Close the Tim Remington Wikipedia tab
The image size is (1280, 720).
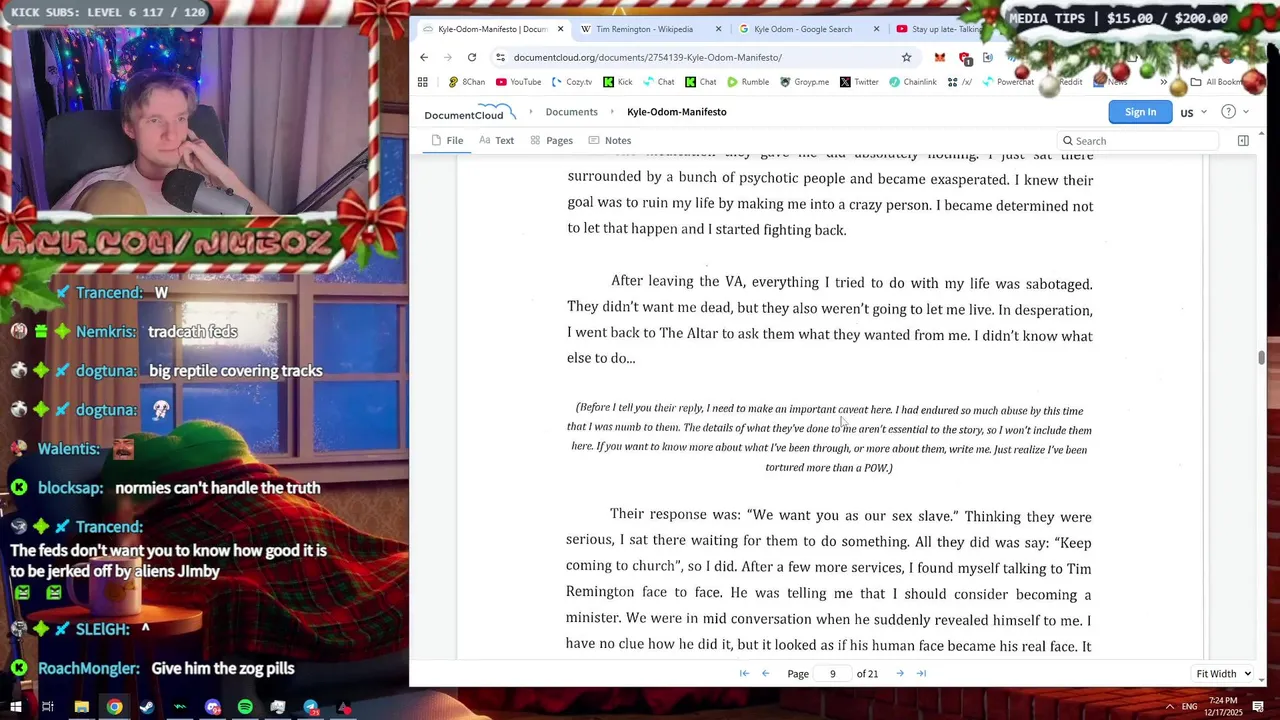tap(718, 29)
